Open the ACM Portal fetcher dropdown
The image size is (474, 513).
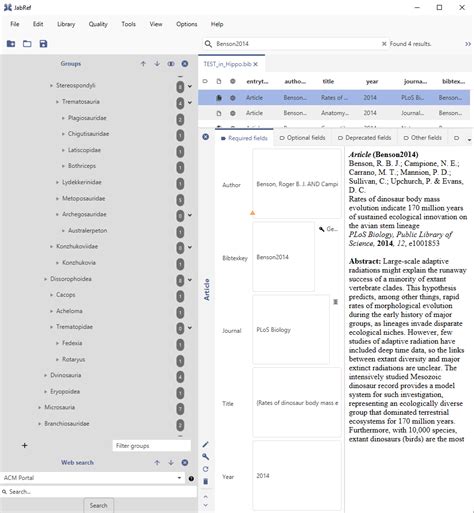[x=179, y=478]
